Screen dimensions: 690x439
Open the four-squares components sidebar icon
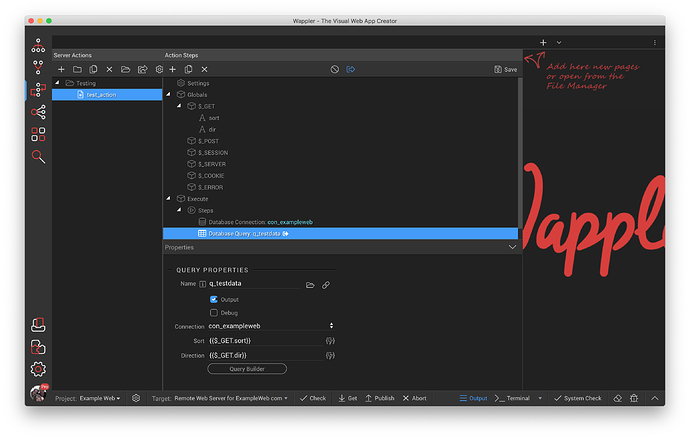click(38, 134)
